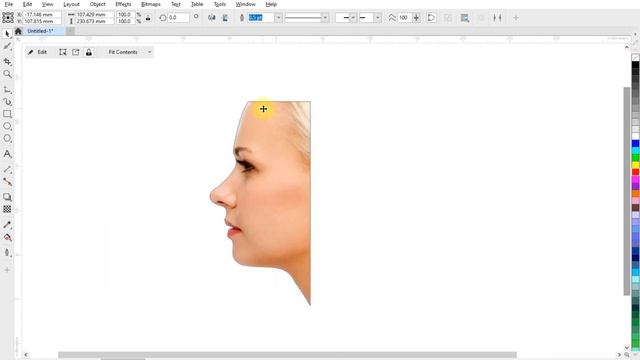
Task: Select the Polygon tool
Action: (x=7, y=139)
